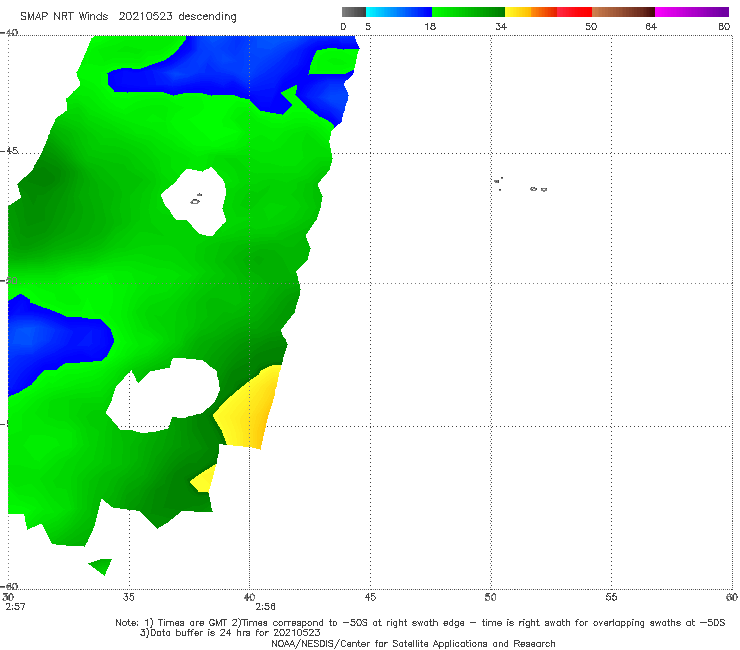This screenshot has height=650, width=740.
Task: Click the longitude axis label "40"
Action: point(249,597)
